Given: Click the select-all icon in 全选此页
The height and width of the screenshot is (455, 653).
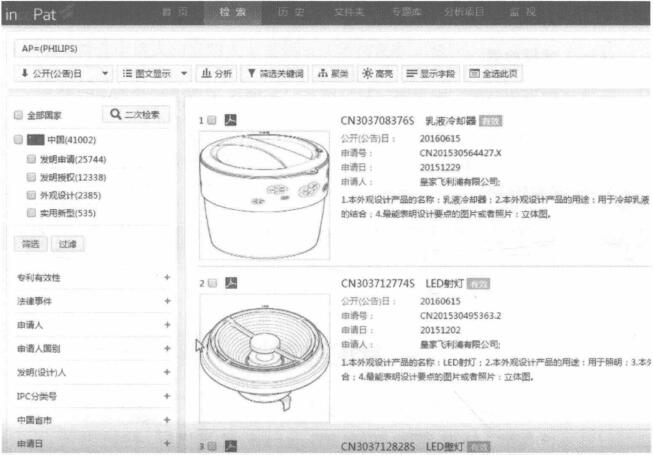Looking at the screenshot, I should pos(474,73).
